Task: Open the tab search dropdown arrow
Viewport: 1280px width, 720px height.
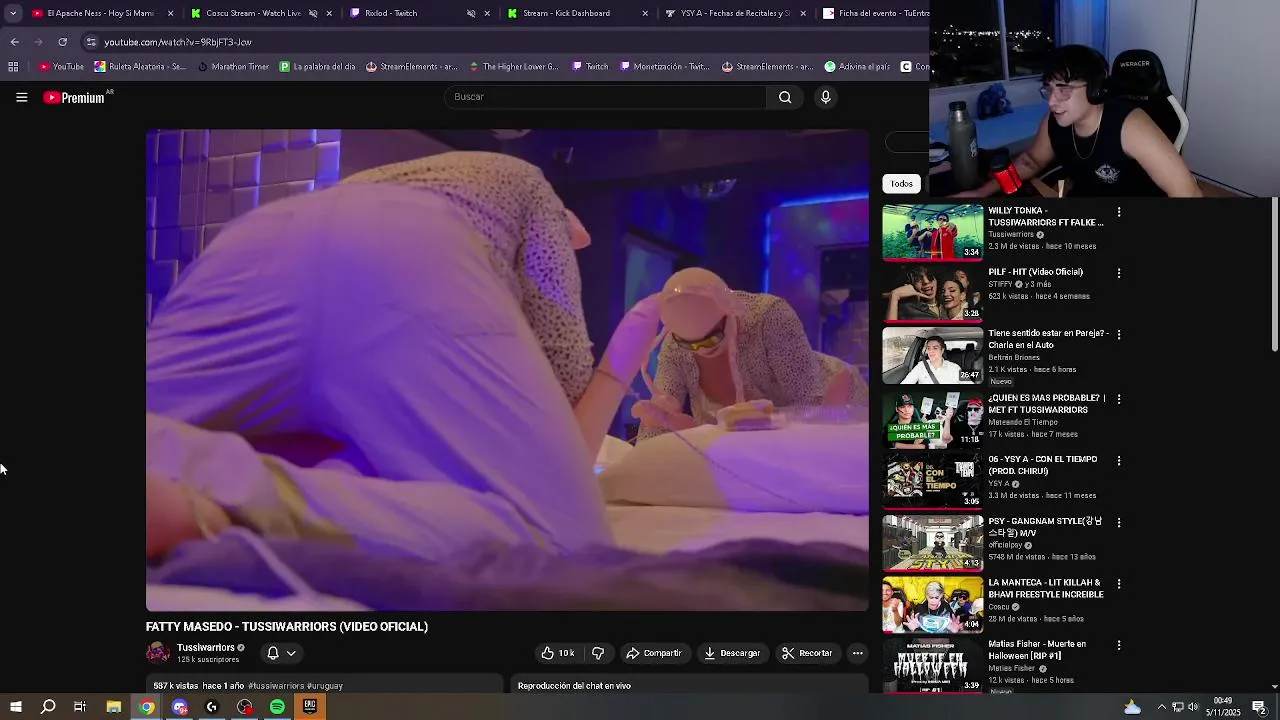Action: 13,13
